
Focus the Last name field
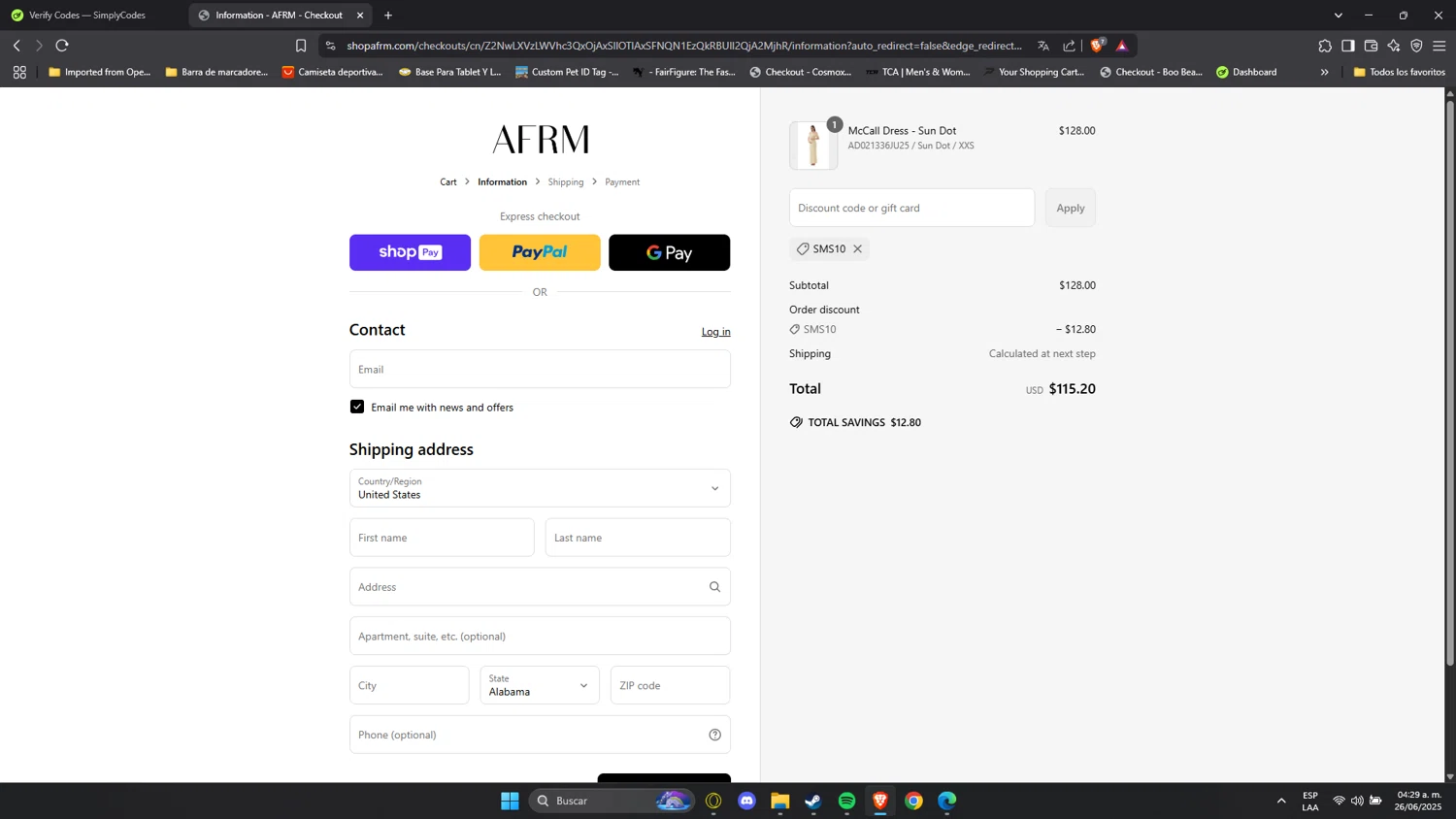point(638,538)
